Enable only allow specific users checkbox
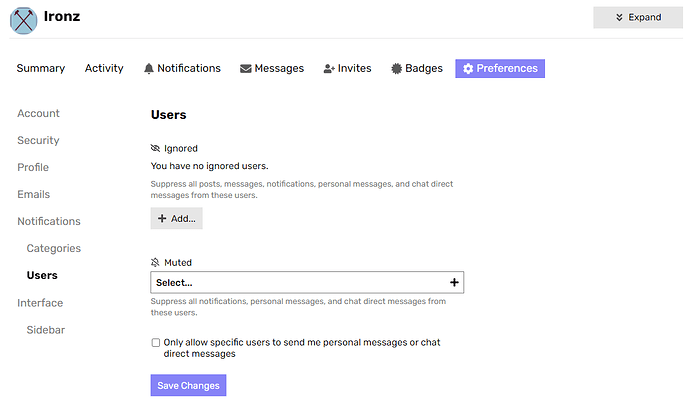 [x=156, y=342]
